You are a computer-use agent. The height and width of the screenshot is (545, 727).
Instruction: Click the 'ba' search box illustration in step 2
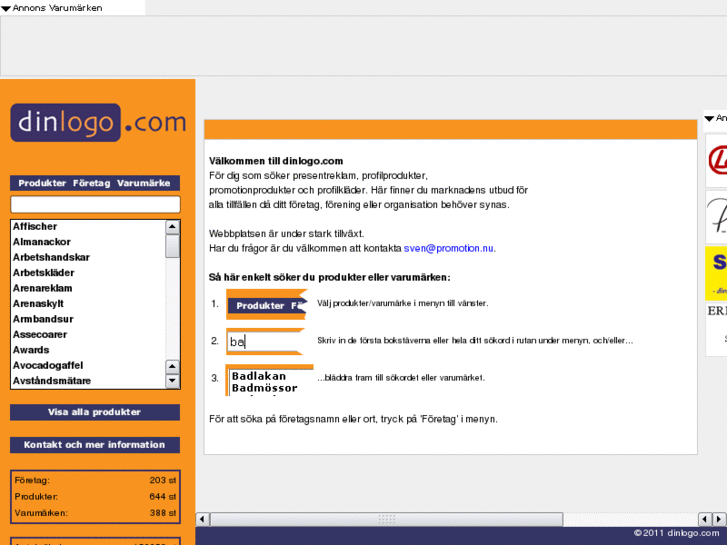click(265, 341)
